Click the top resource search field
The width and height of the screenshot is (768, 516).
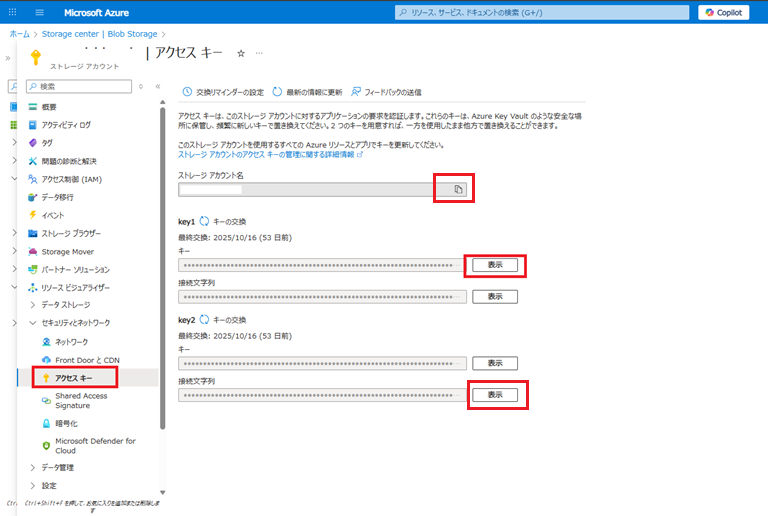tap(542, 12)
